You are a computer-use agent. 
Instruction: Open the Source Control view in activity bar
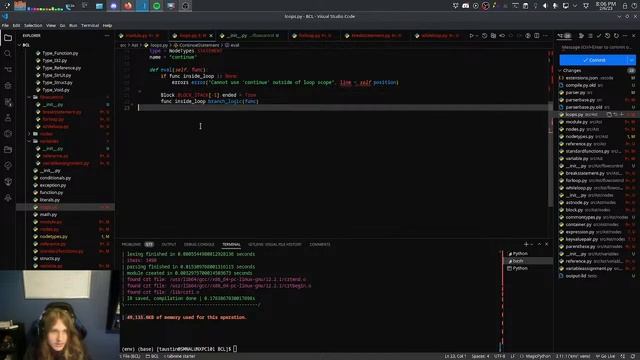point(8,69)
